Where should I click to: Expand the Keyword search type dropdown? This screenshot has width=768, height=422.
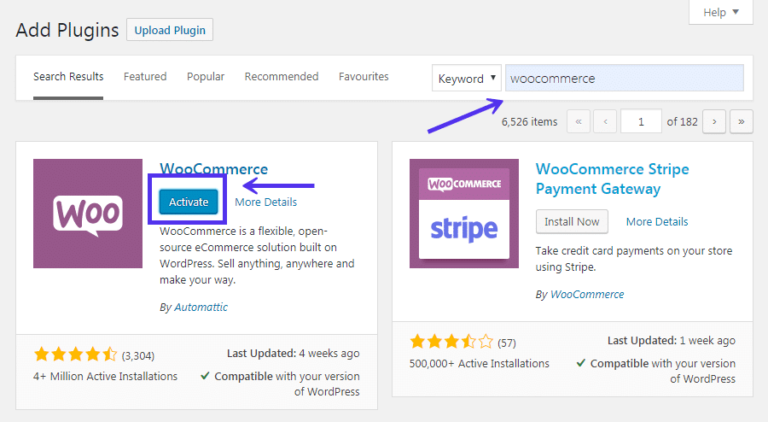pyautogui.click(x=466, y=78)
